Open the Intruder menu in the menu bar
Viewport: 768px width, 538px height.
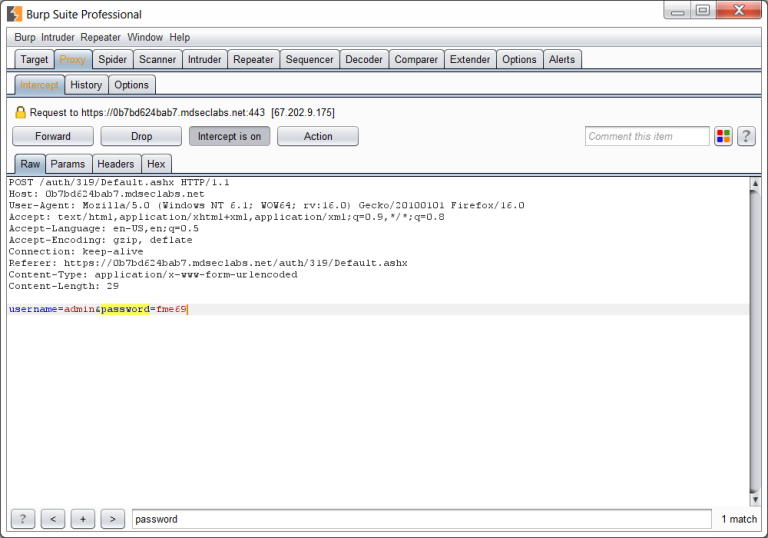(58, 37)
